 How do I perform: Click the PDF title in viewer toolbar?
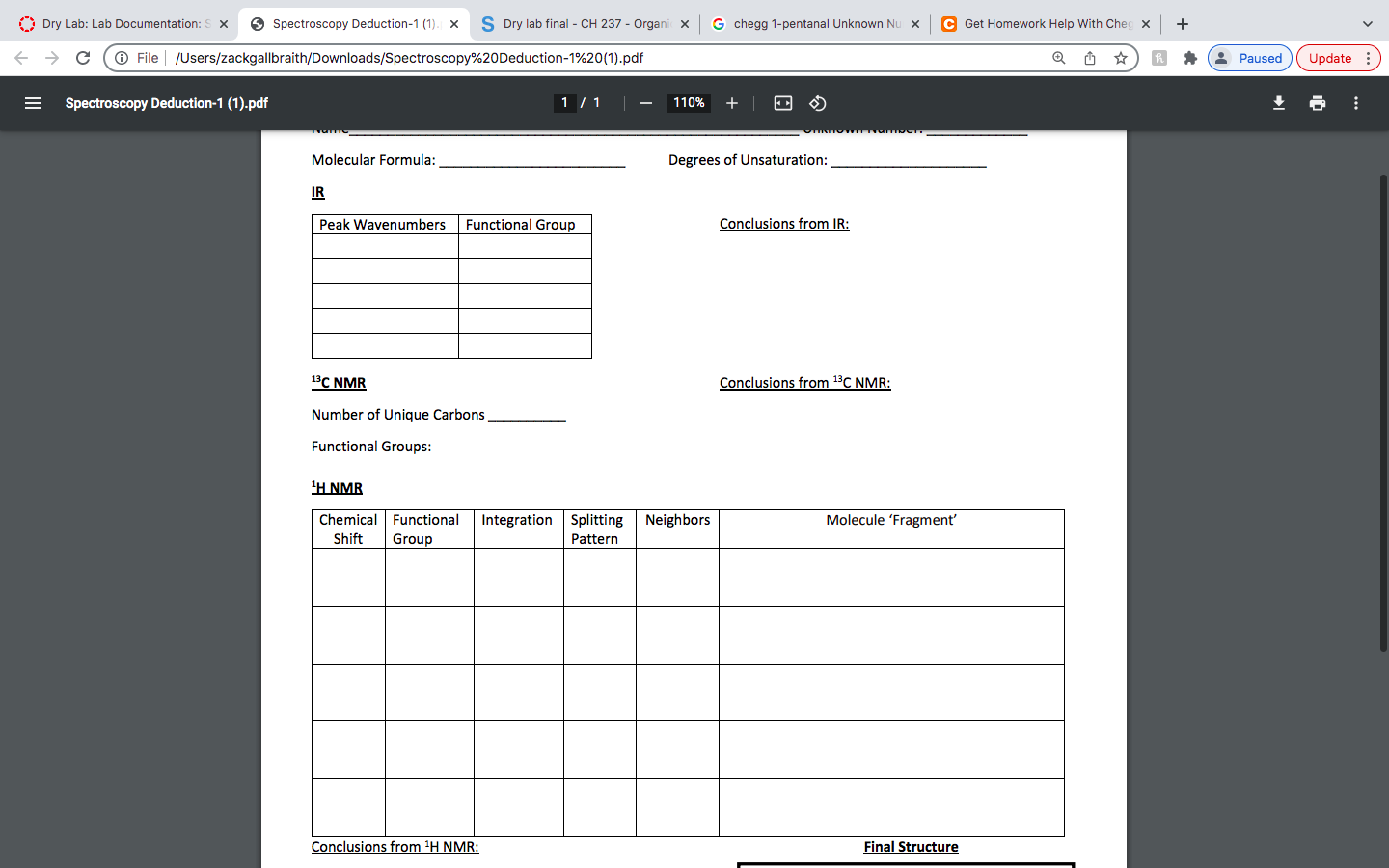[x=167, y=103]
